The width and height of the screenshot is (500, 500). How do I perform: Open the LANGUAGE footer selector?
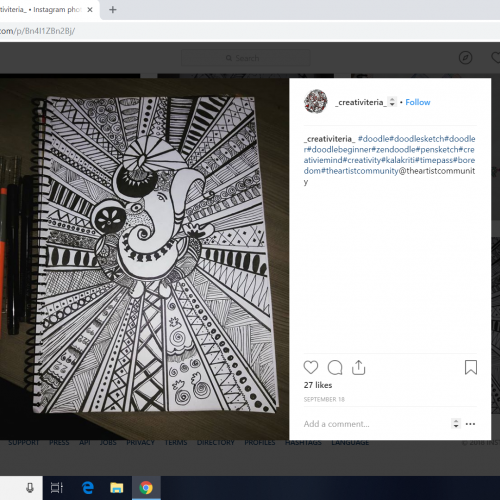tap(350, 442)
